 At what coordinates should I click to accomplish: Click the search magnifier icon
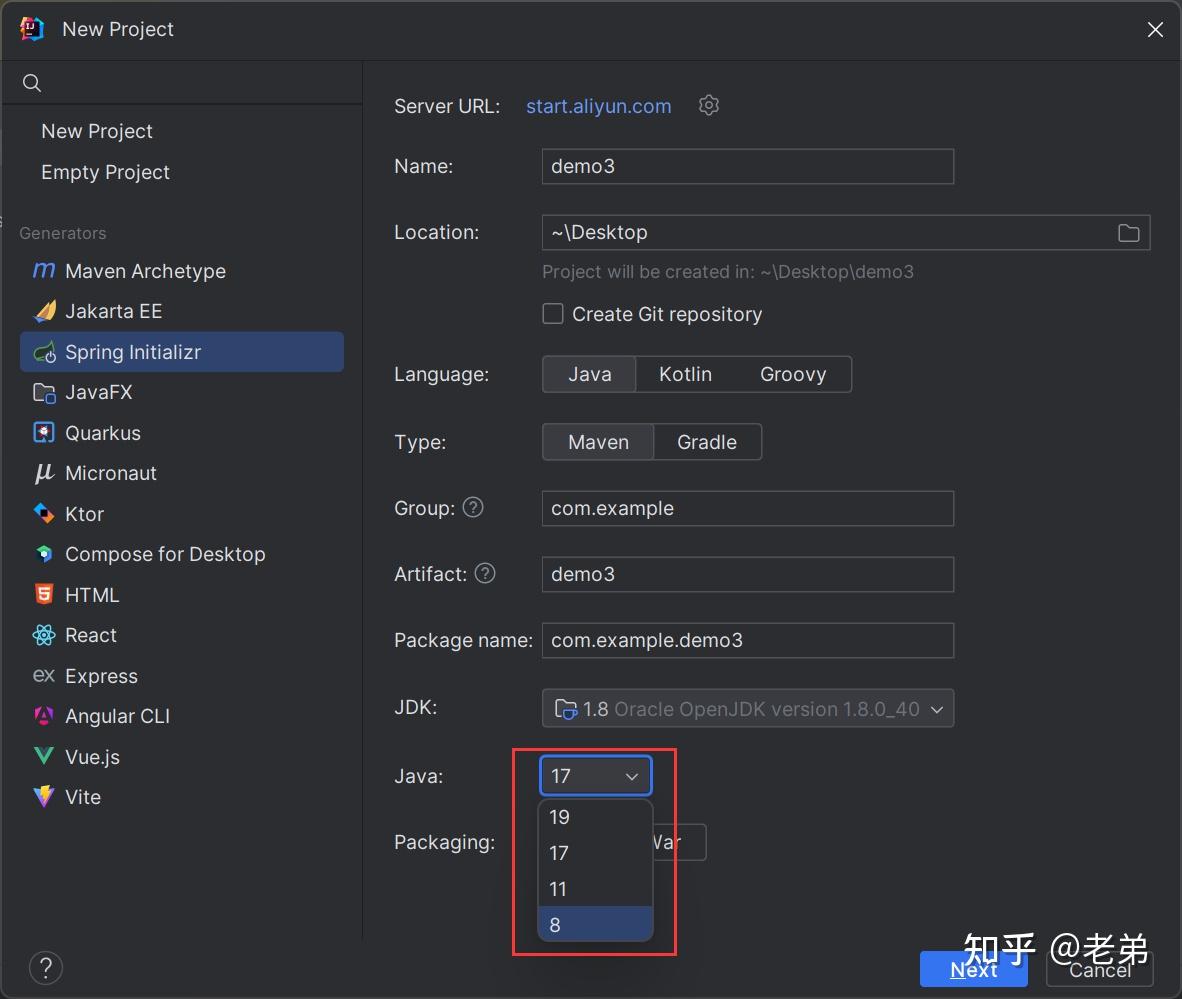(32, 83)
